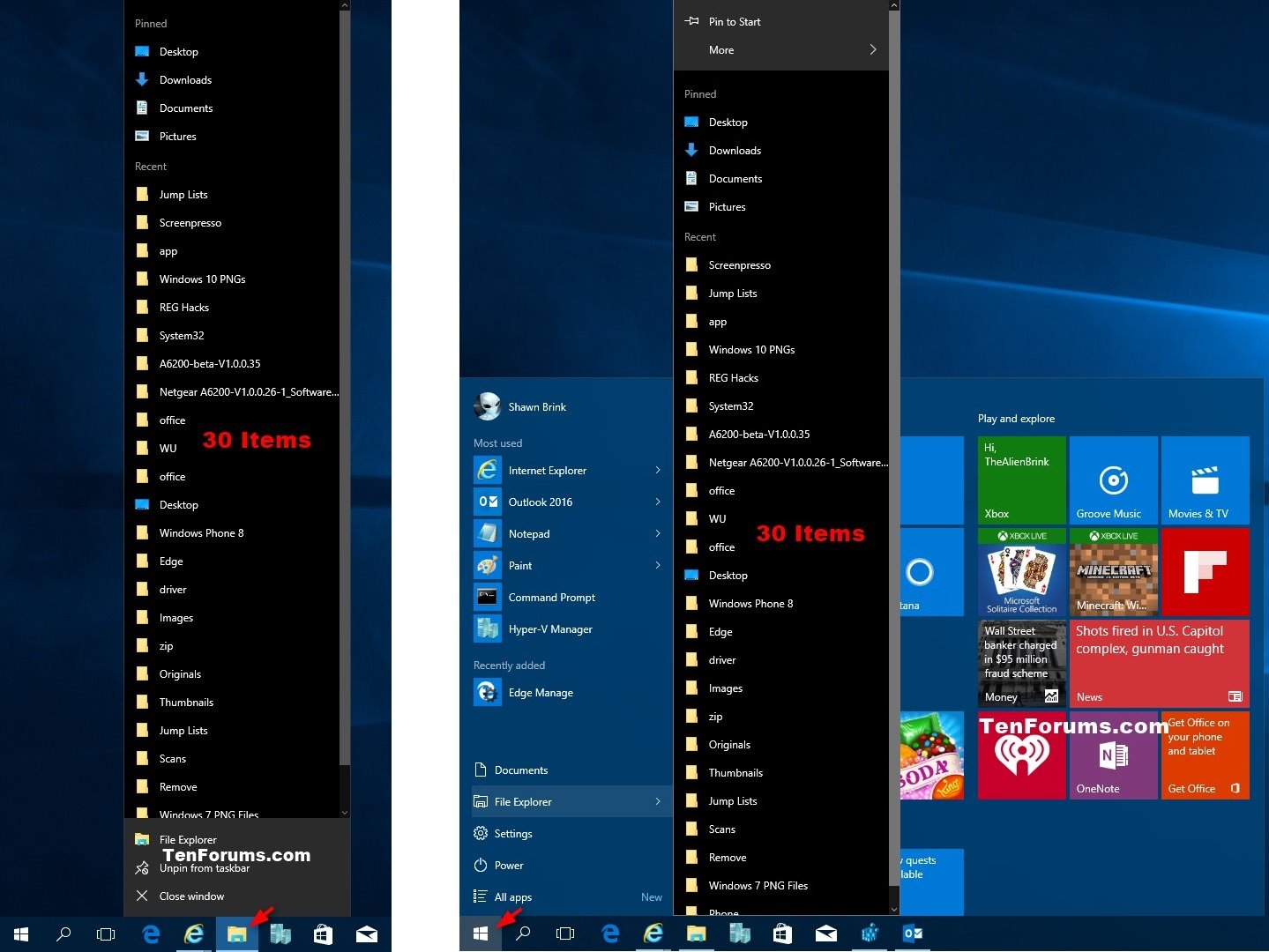Open Outlook icon in right taskbar
This screenshot has height=952, width=1269.
click(913, 933)
